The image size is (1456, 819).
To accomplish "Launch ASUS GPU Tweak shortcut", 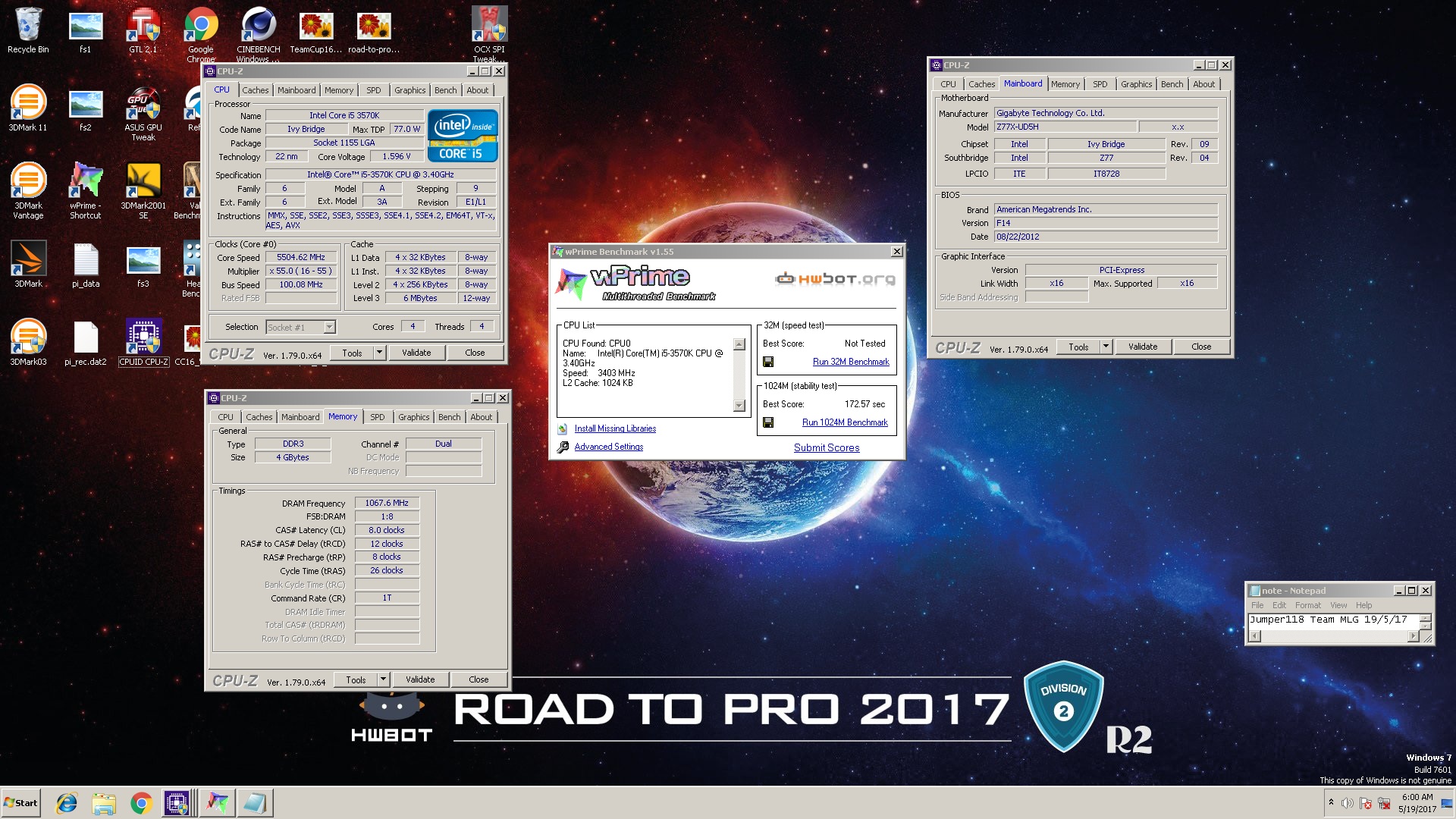I will point(143,114).
